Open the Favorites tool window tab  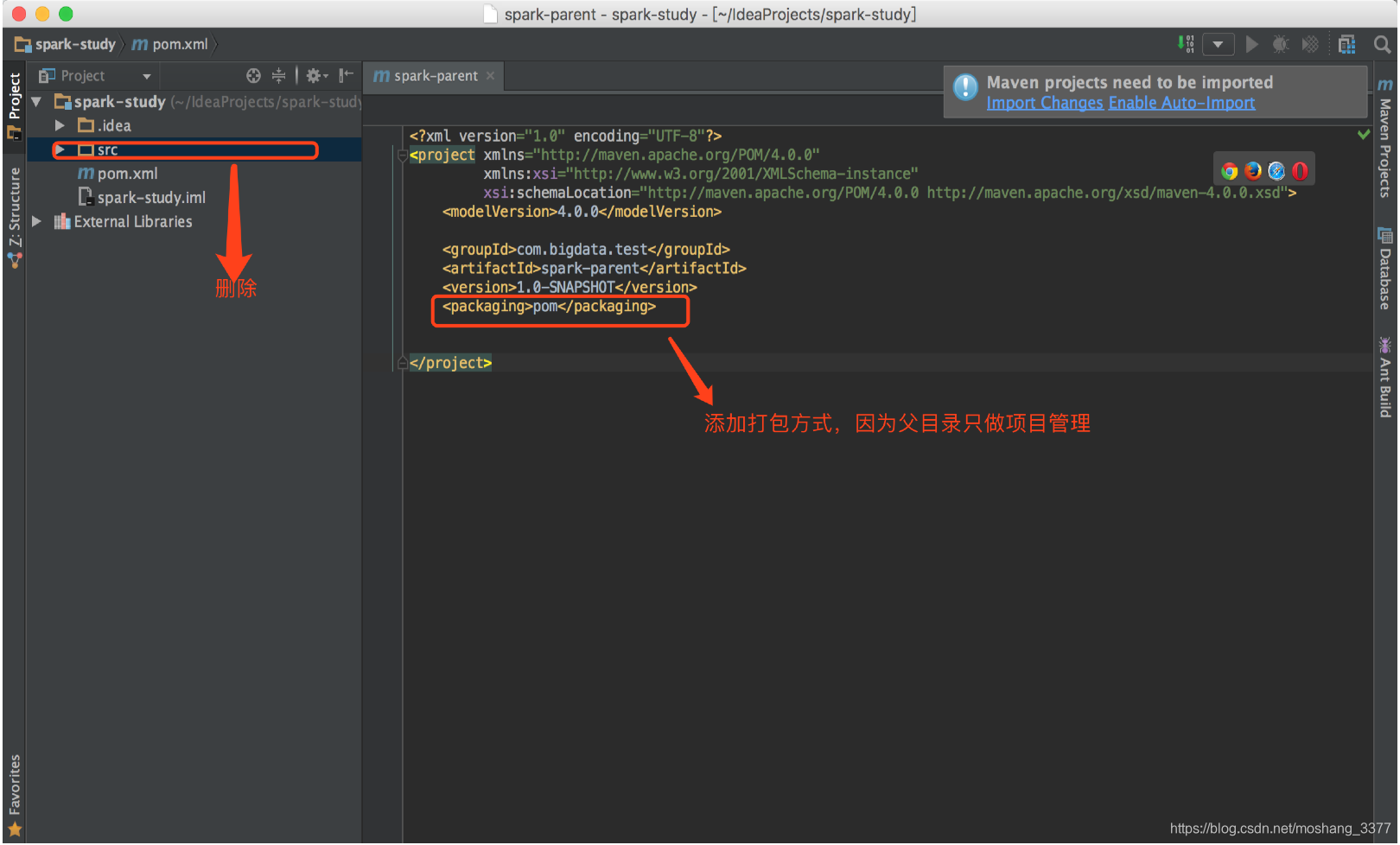click(x=15, y=795)
